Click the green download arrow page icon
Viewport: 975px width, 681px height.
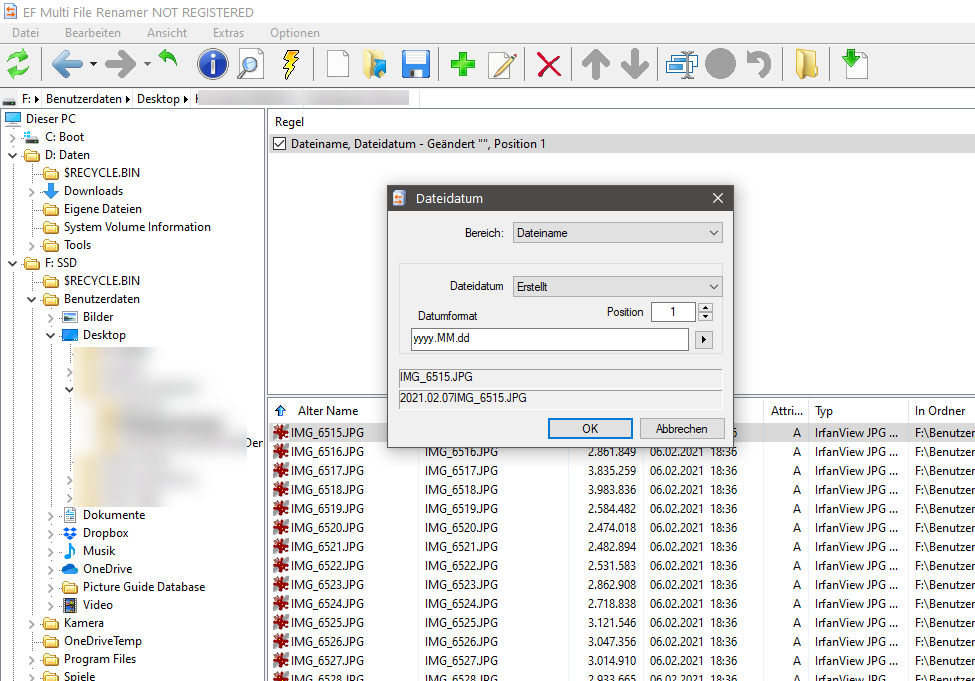click(855, 64)
